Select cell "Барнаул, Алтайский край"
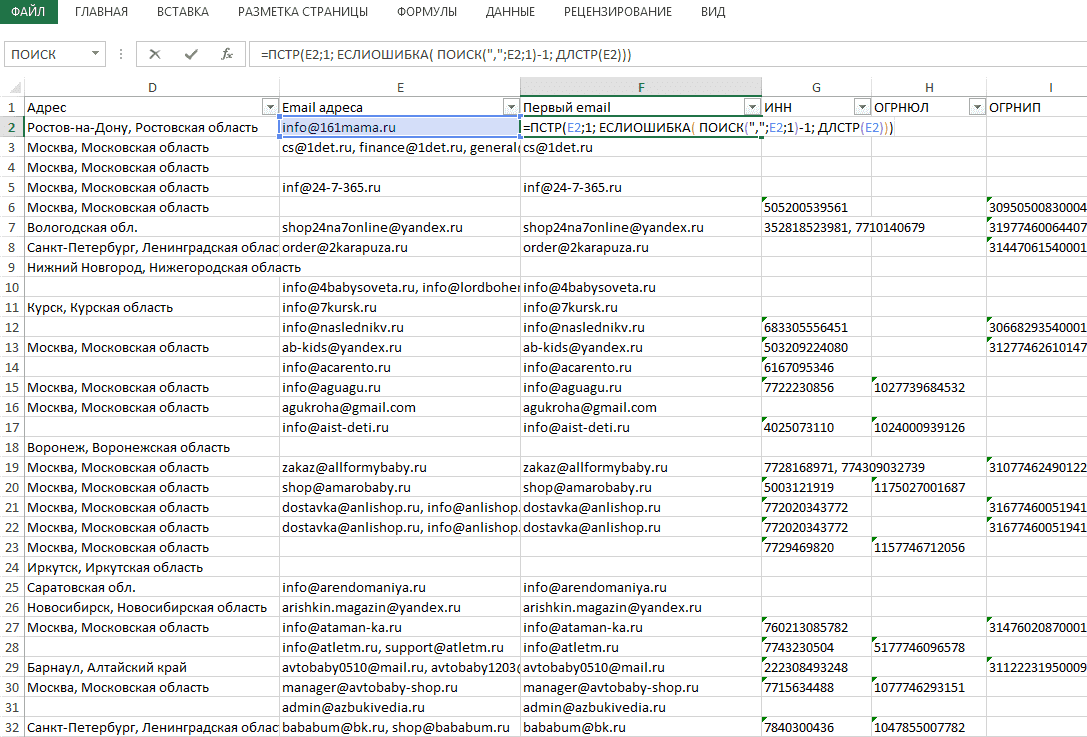The width and height of the screenshot is (1087, 737). point(152,668)
